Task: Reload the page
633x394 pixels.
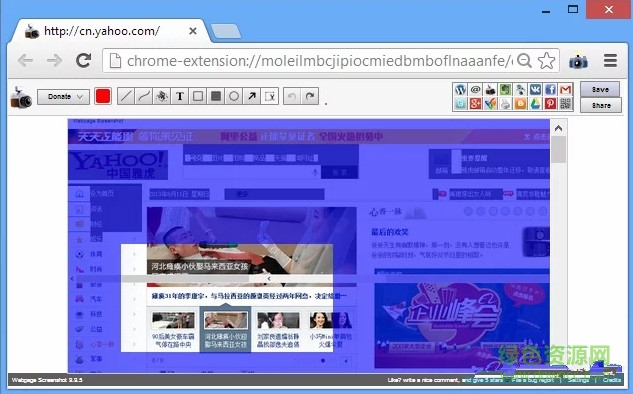Action: [84, 61]
